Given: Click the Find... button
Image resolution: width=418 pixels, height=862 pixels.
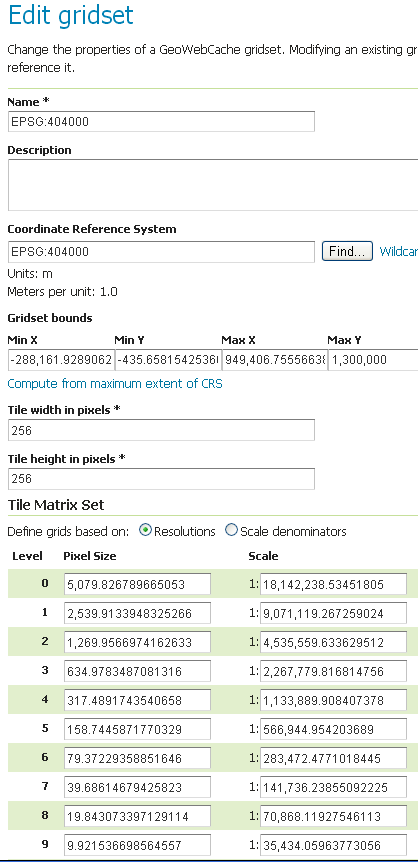Looking at the screenshot, I should (x=347, y=252).
